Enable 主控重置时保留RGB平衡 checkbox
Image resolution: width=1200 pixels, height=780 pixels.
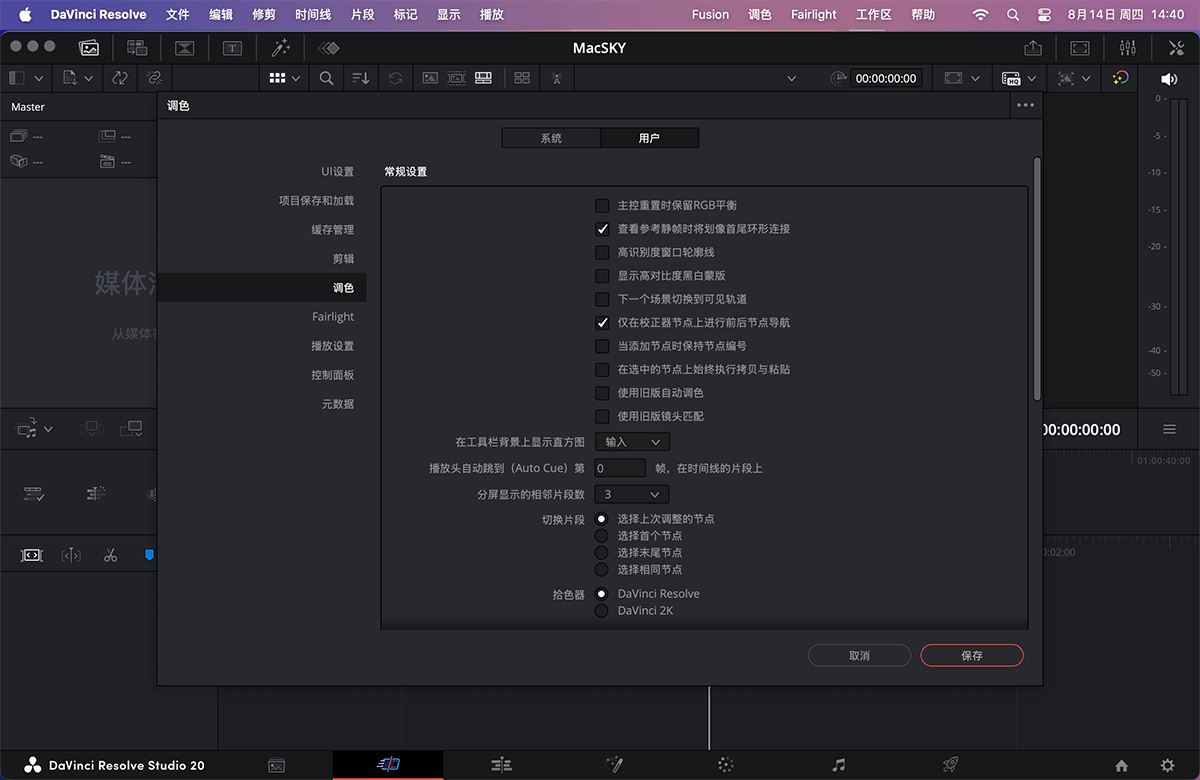coord(602,205)
